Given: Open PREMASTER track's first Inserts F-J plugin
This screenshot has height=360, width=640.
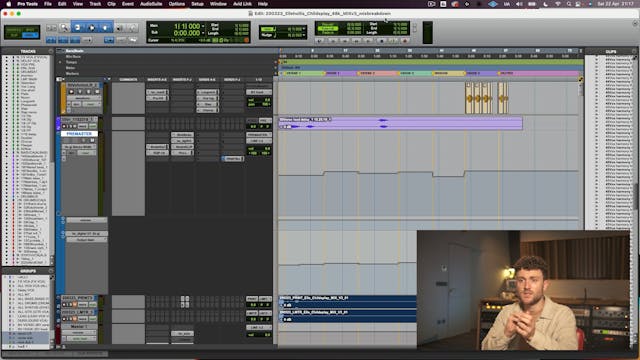Looking at the screenshot, I should coord(182,135).
